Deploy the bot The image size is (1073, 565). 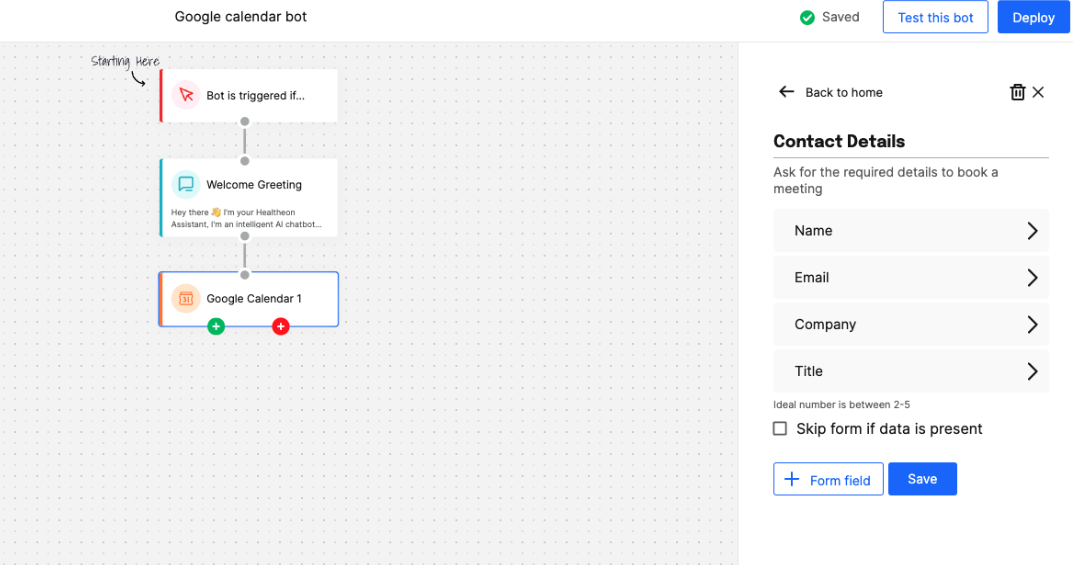(1033, 17)
